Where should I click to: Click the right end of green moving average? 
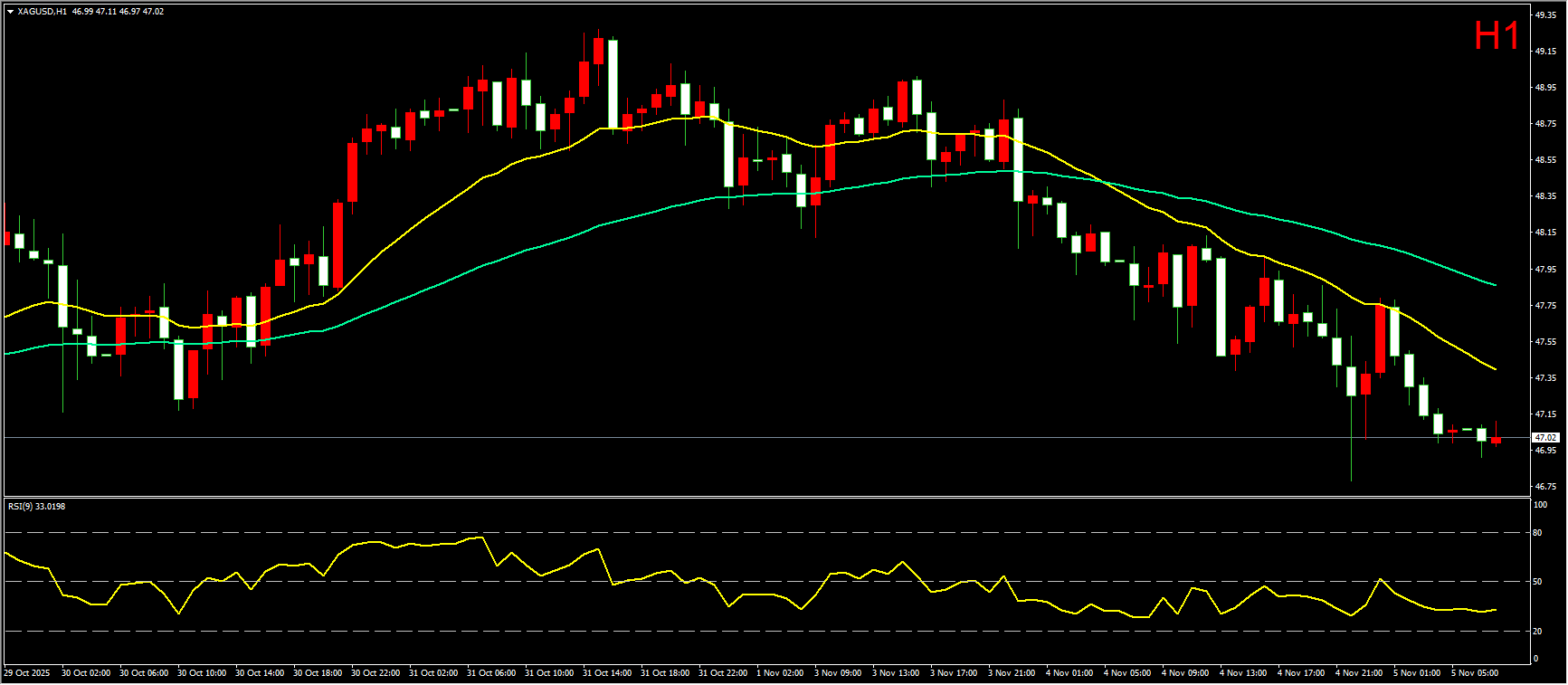[x=1495, y=285]
